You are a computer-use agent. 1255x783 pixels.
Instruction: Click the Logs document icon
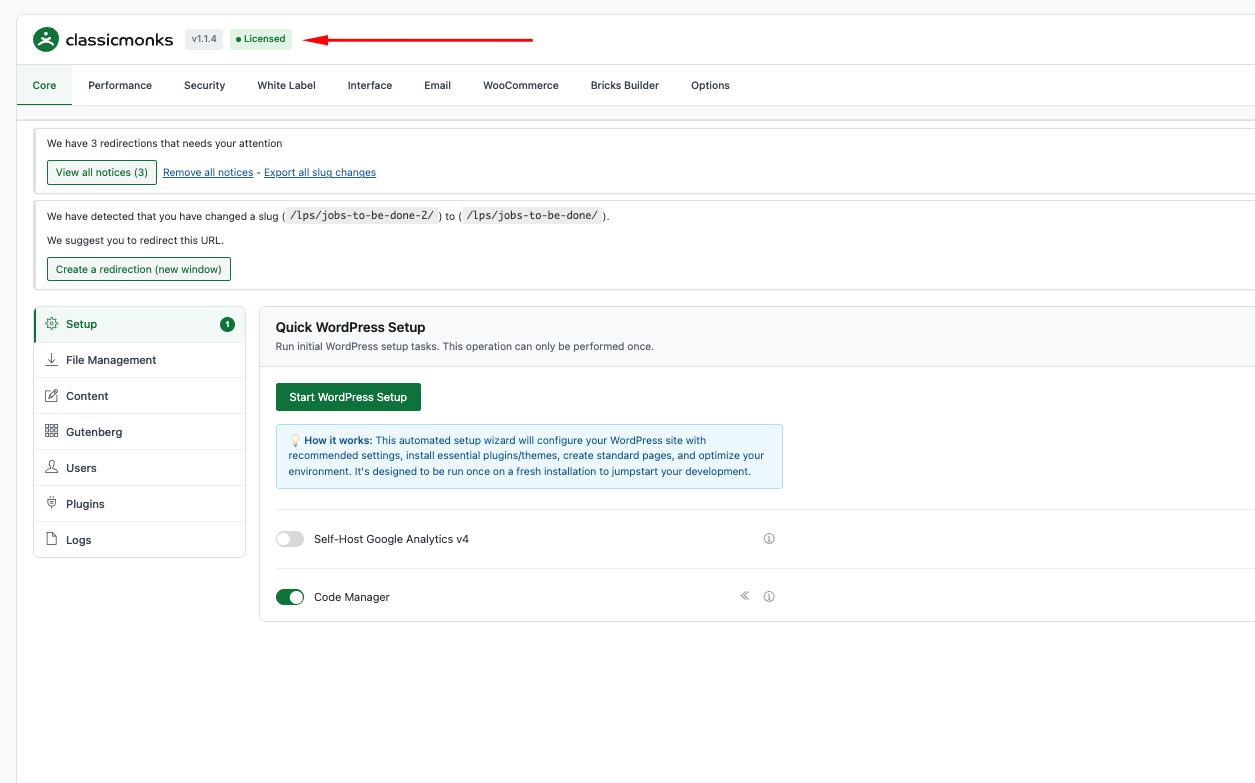pos(52,539)
